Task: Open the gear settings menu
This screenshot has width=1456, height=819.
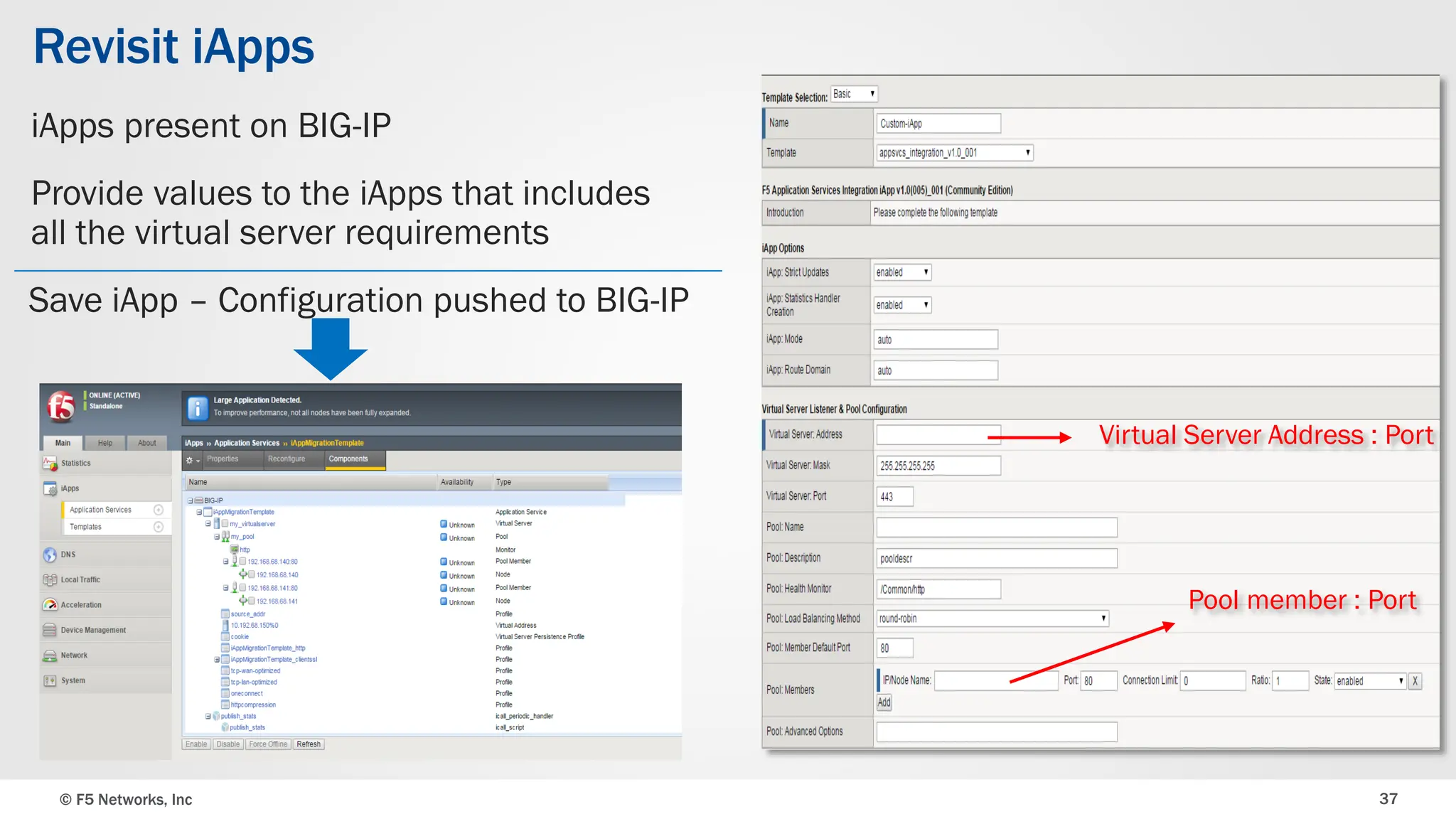Action: (x=192, y=461)
